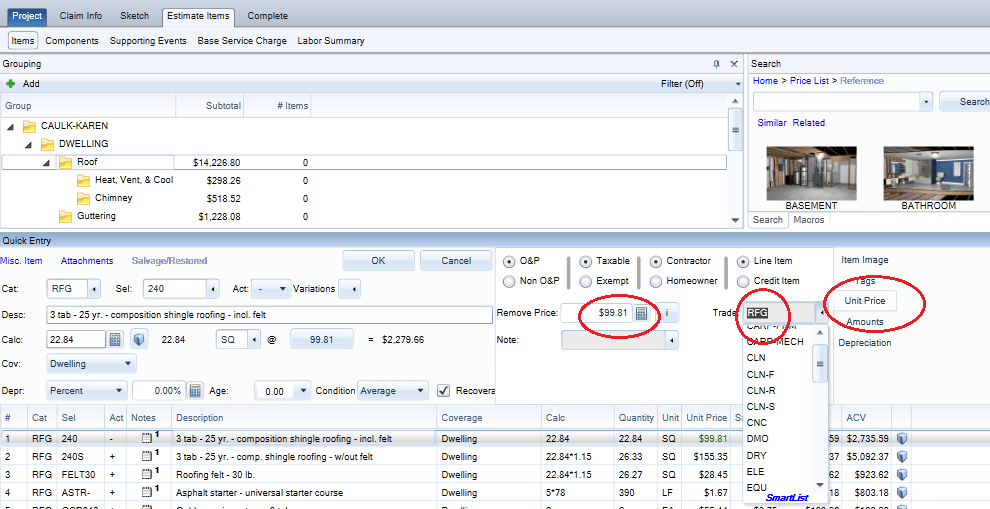Screen dimensions: 990x509
Task: Switch to the Claim Info tab
Action: pos(81,16)
